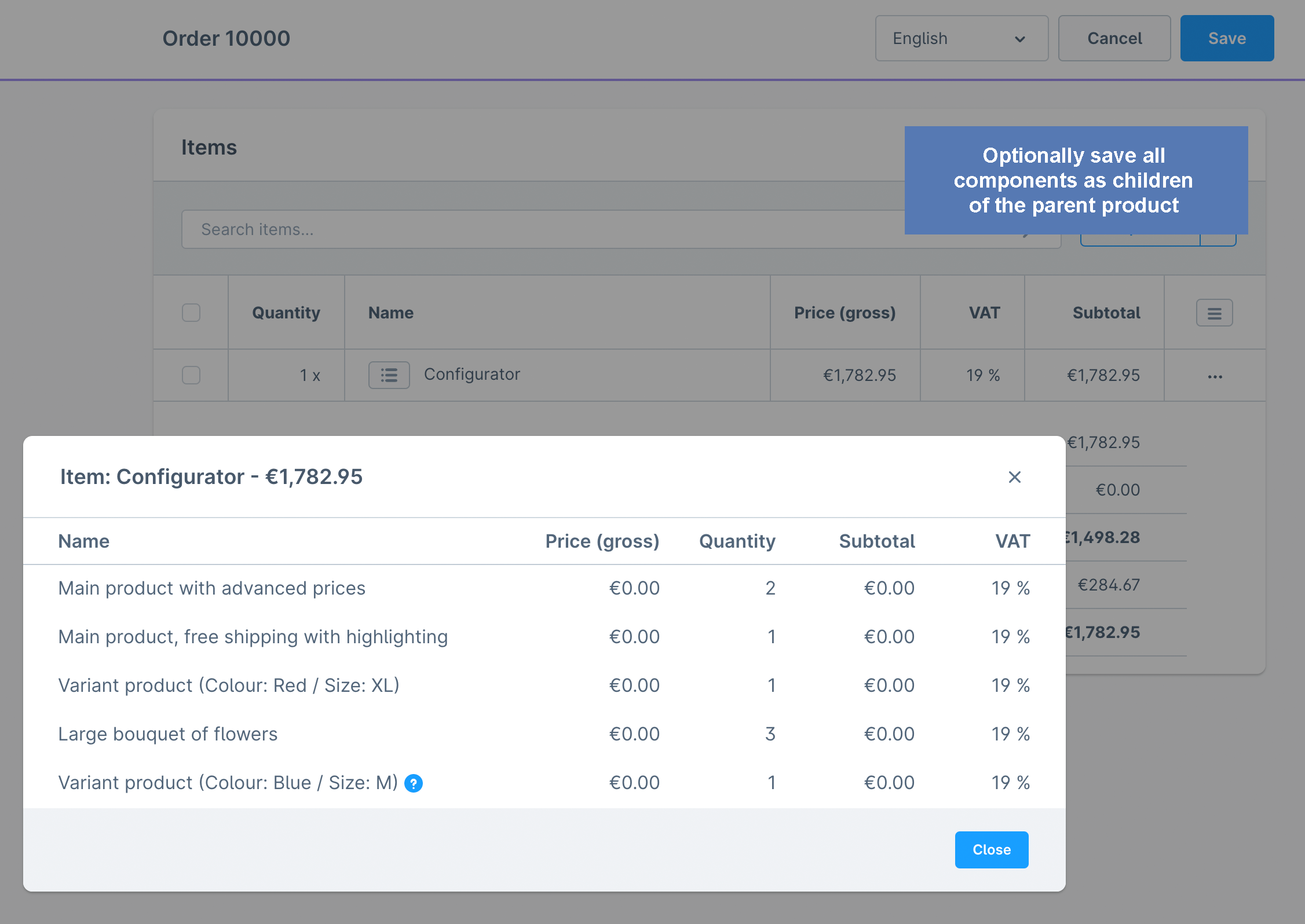This screenshot has width=1305, height=924.
Task: Open column settings list icon in table header
Action: point(1215,313)
